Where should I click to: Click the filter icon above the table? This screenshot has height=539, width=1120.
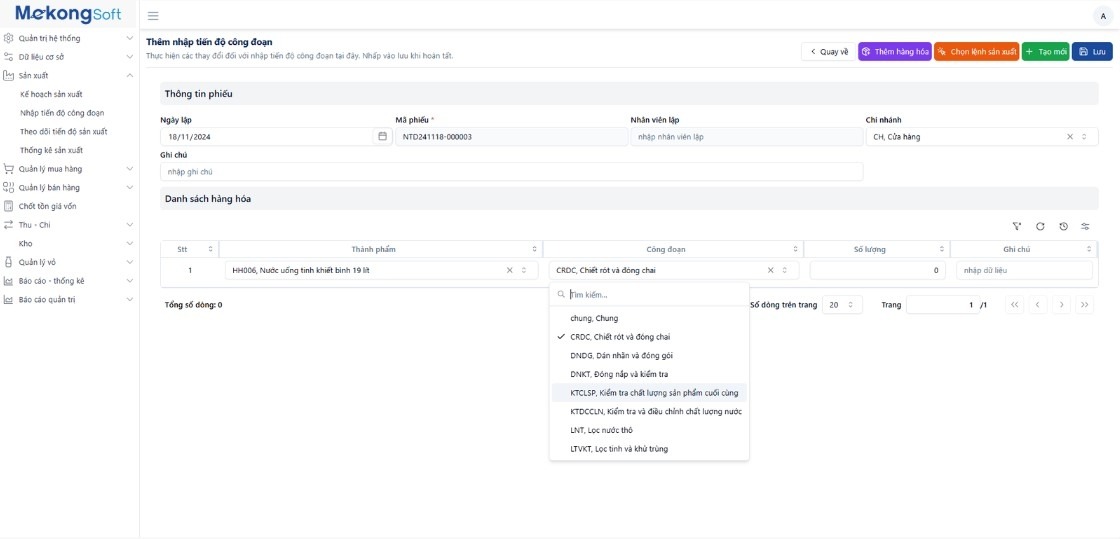[x=1017, y=226]
